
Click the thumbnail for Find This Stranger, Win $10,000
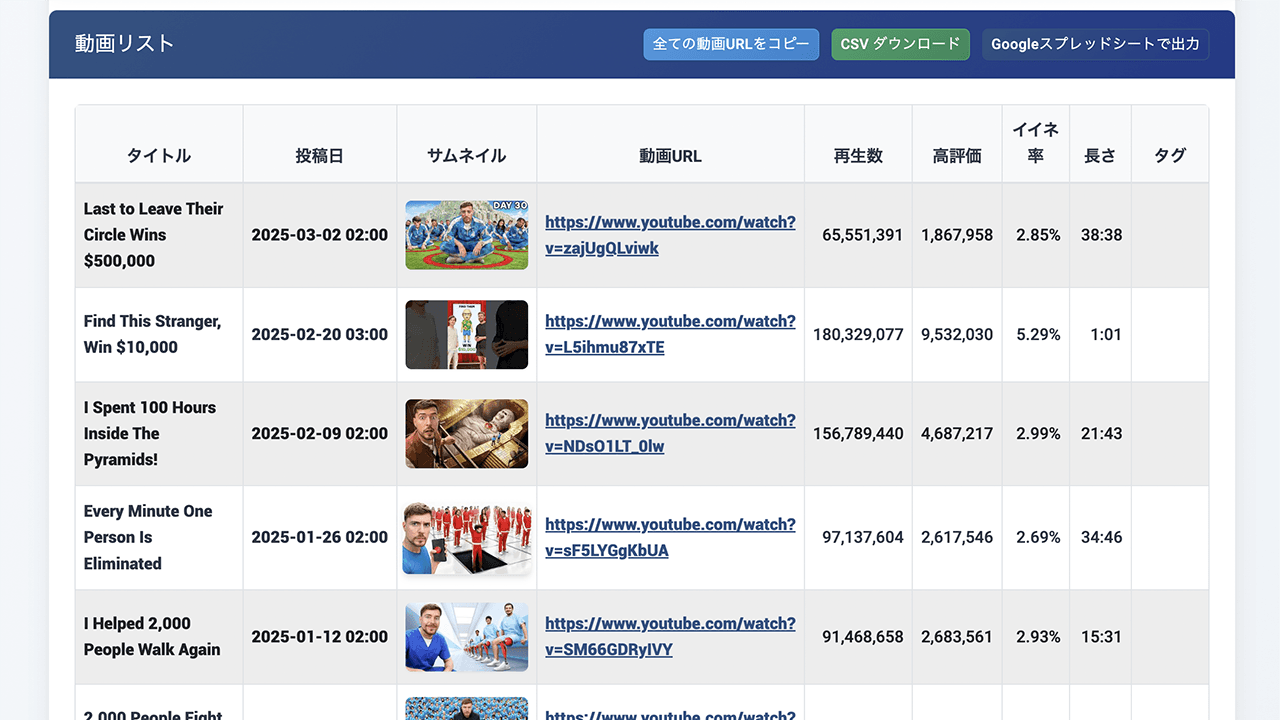click(466, 334)
